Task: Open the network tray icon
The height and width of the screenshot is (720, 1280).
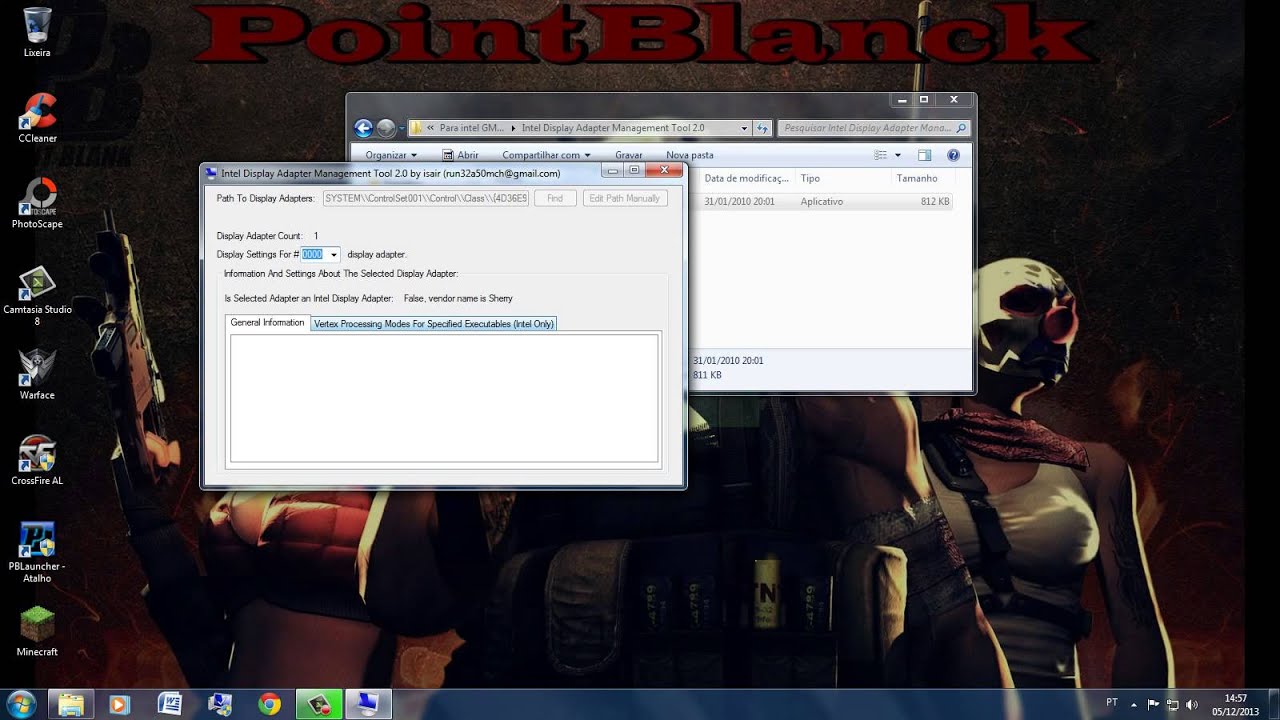Action: [x=1173, y=704]
